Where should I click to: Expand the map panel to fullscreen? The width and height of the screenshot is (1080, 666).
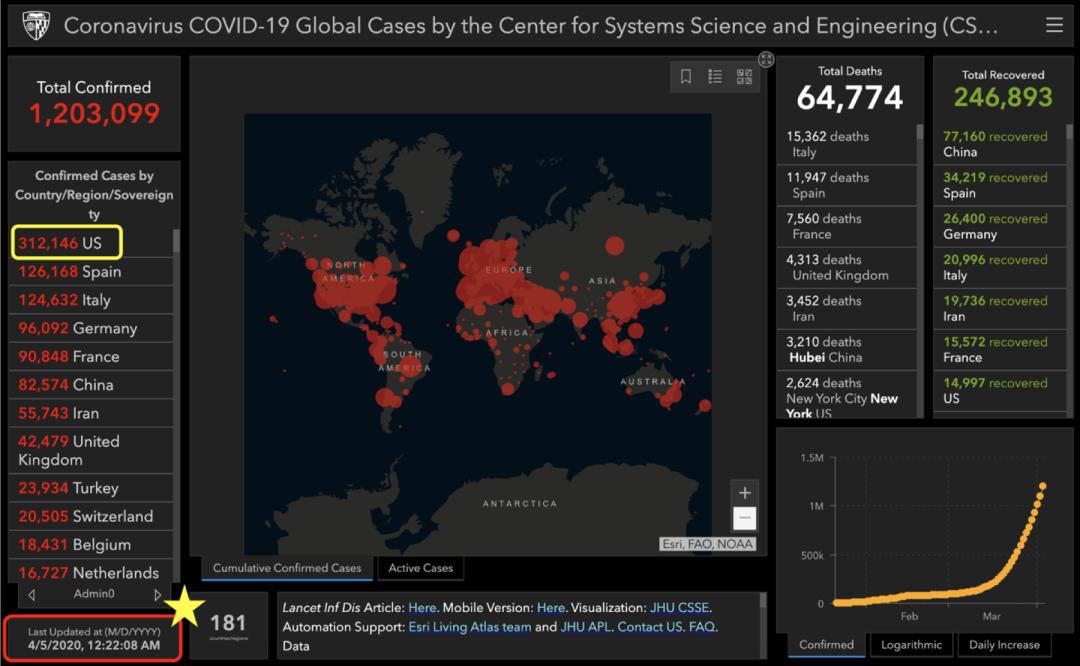pos(766,59)
